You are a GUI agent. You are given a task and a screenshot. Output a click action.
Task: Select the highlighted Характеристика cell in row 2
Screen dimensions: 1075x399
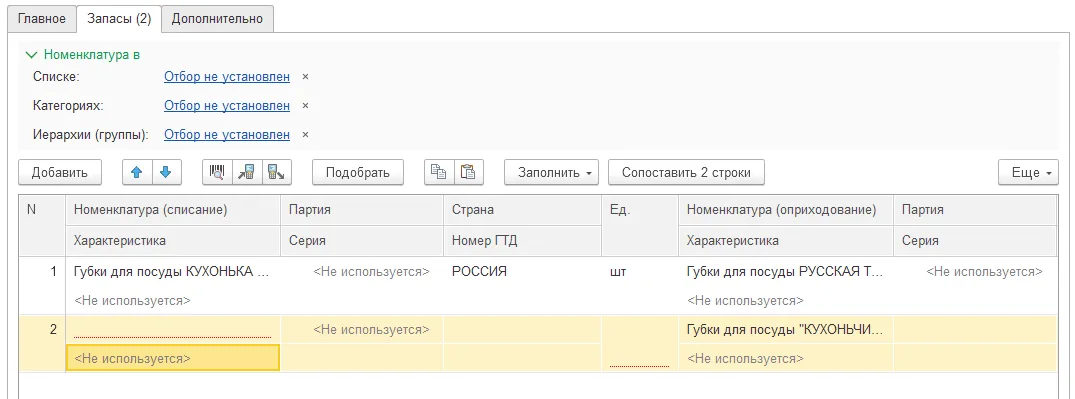tap(173, 358)
